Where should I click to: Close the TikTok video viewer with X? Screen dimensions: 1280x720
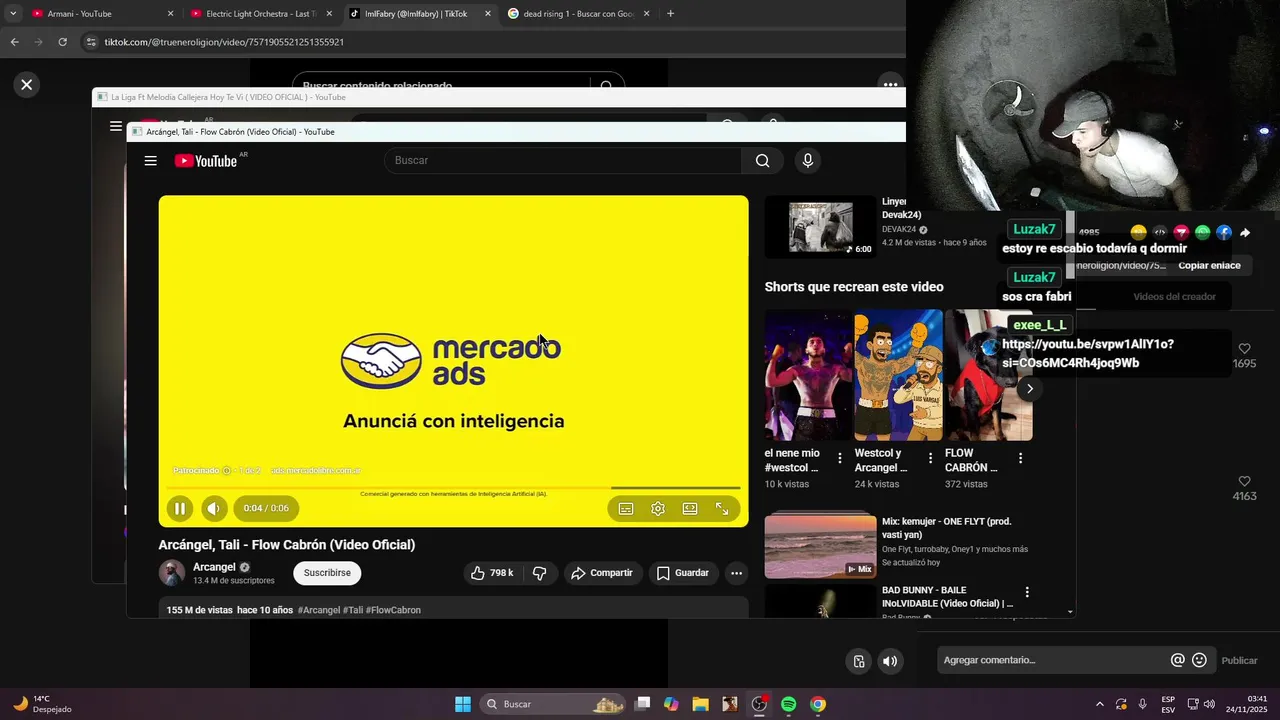(x=27, y=85)
